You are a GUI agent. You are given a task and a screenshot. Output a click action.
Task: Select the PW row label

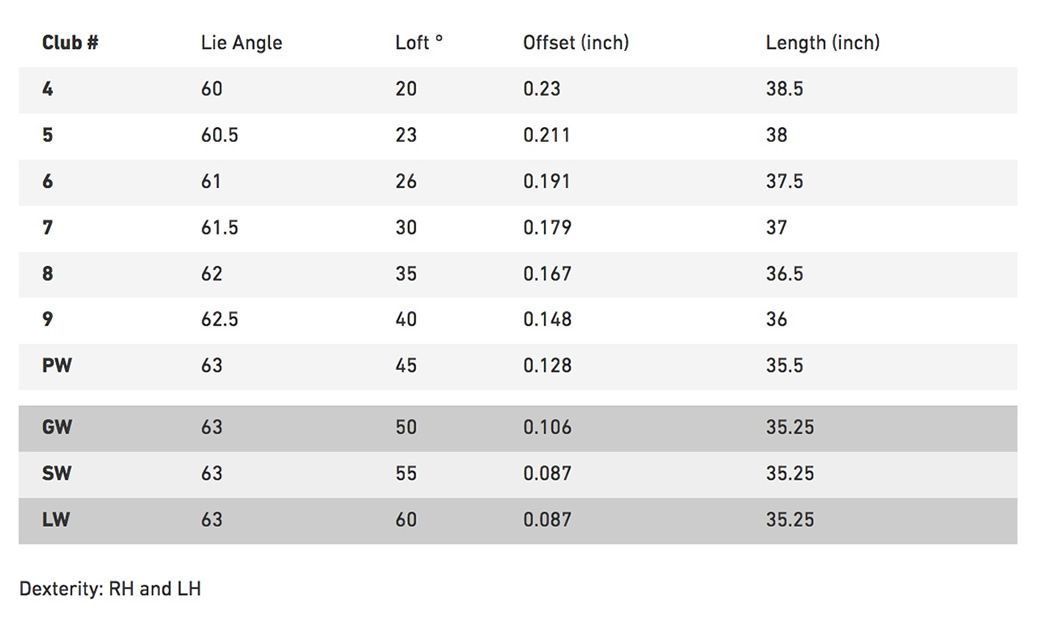pyautogui.click(x=57, y=366)
